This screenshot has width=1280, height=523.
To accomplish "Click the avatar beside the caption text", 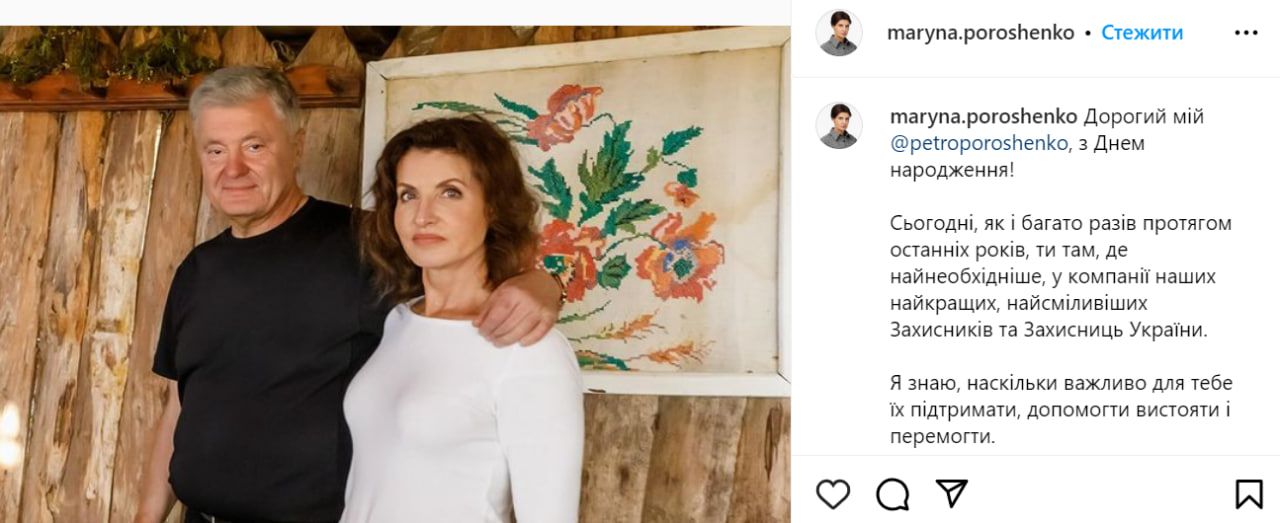I will point(838,124).
